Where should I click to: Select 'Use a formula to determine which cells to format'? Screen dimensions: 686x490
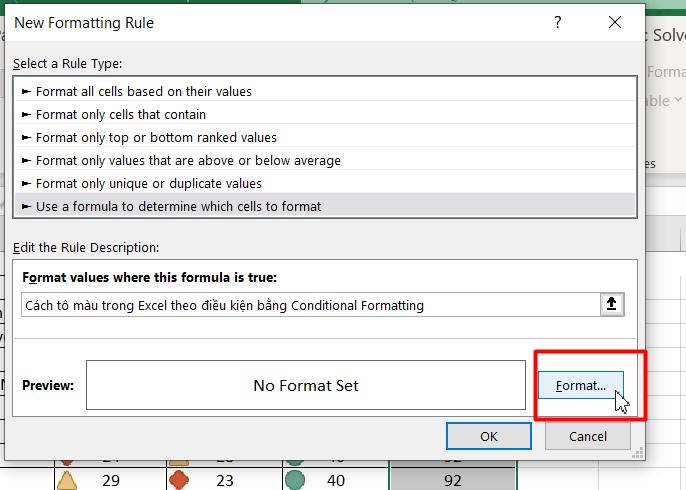tap(325, 206)
